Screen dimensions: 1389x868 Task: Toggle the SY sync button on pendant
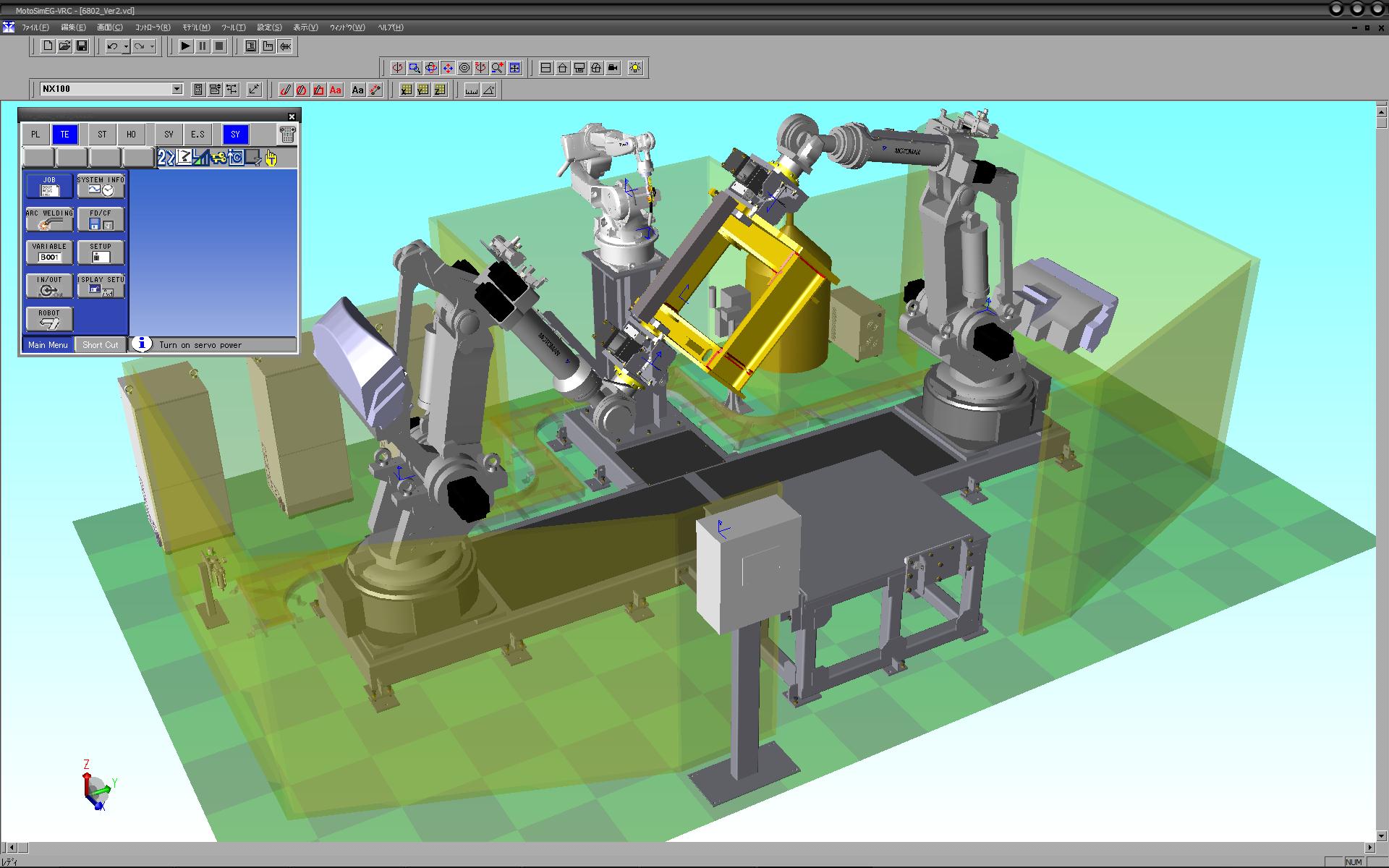tap(235, 135)
